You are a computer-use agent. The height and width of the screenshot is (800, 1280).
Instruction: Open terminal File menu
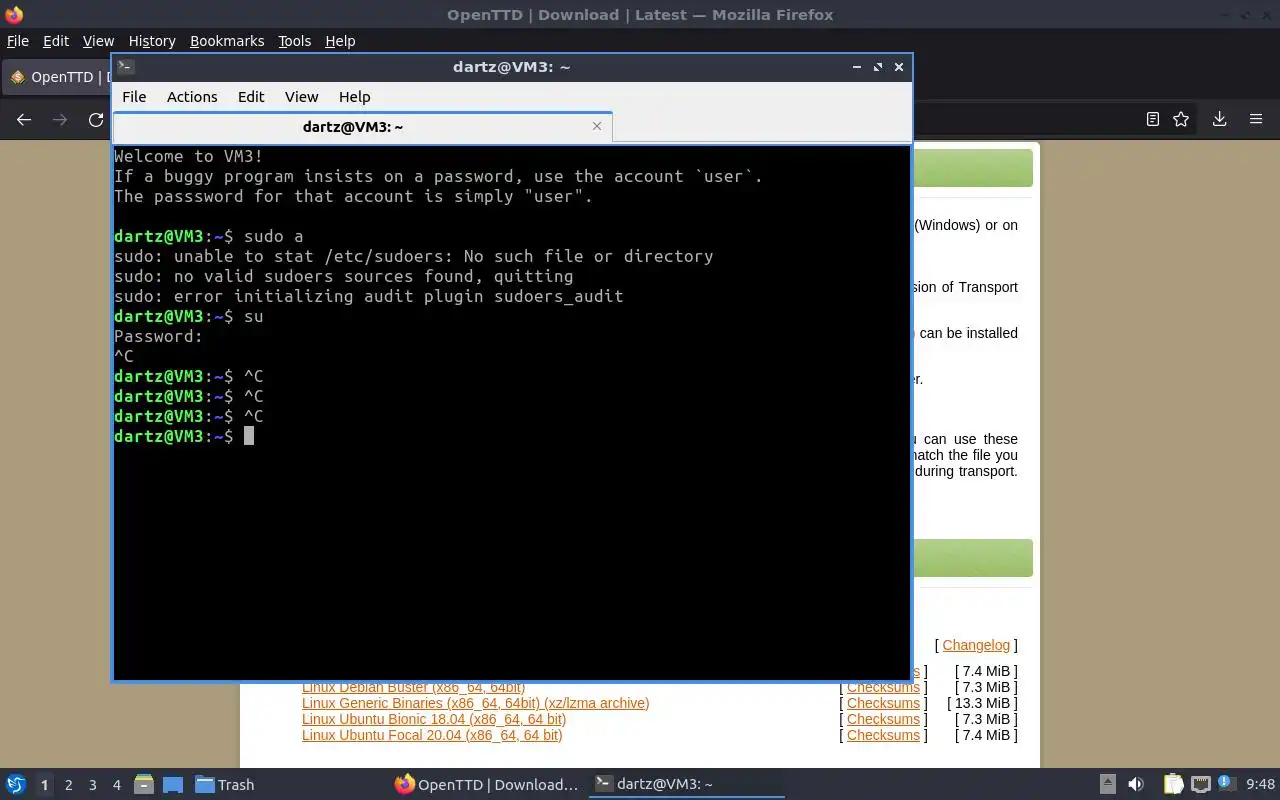tap(134, 97)
